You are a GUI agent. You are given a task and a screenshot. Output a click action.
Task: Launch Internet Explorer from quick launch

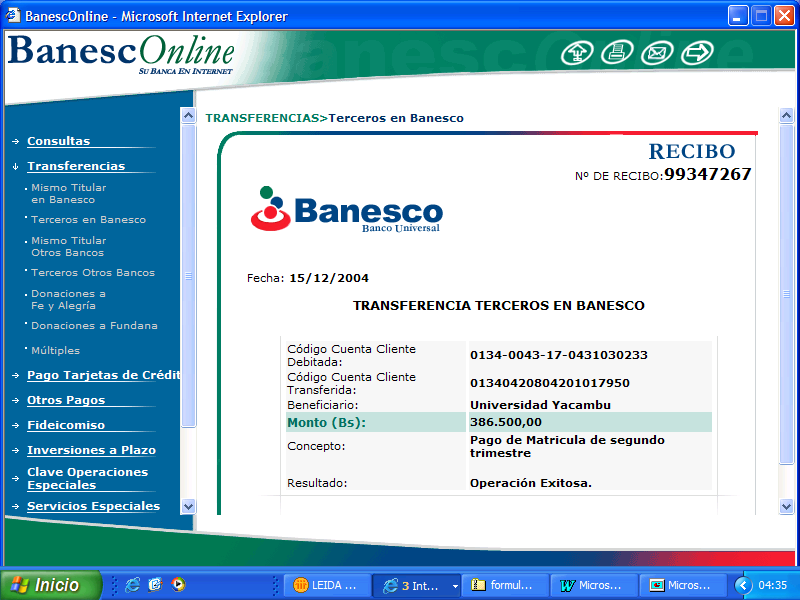point(133,585)
